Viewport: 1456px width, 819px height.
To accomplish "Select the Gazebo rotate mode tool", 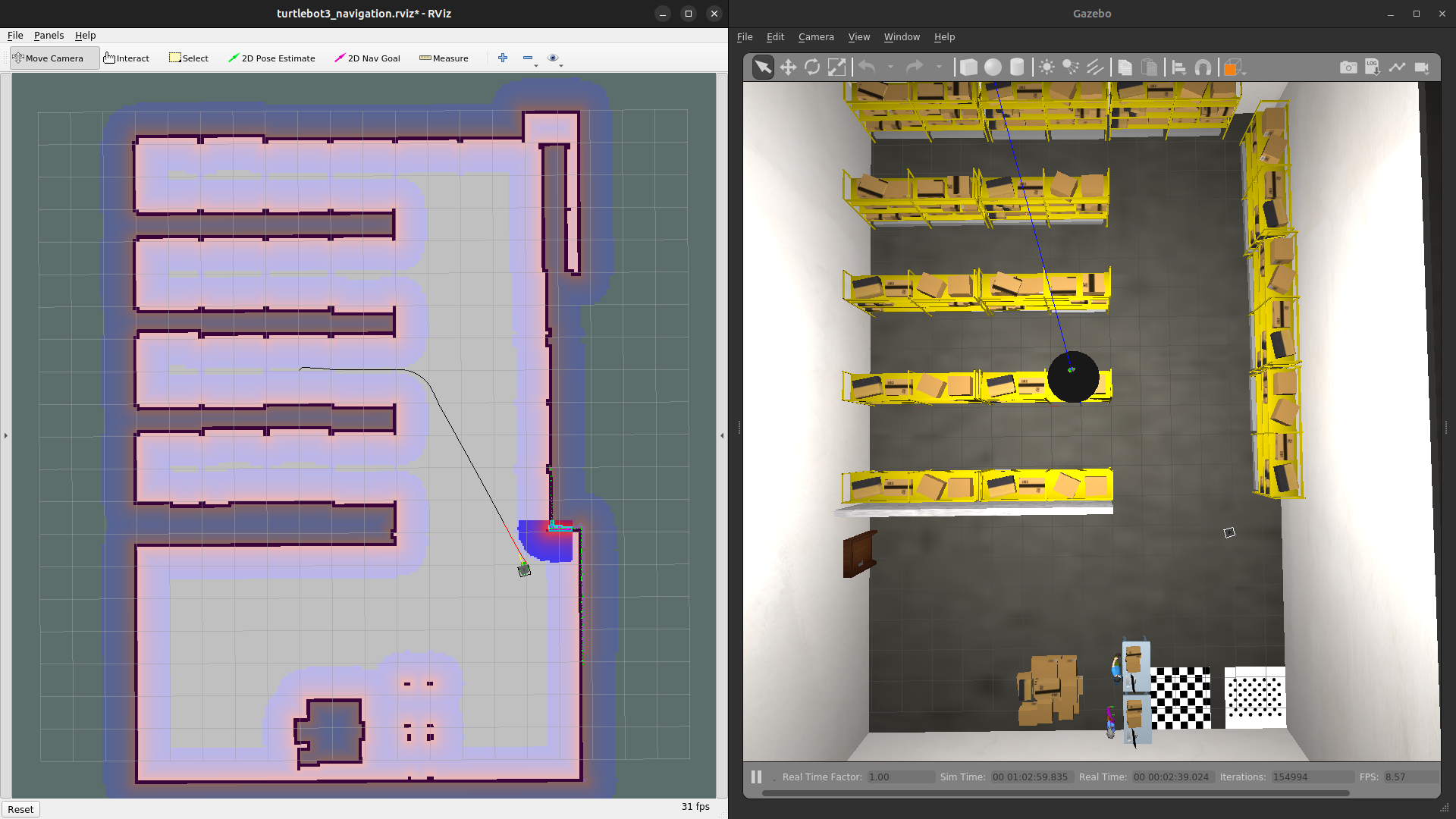I will point(812,67).
